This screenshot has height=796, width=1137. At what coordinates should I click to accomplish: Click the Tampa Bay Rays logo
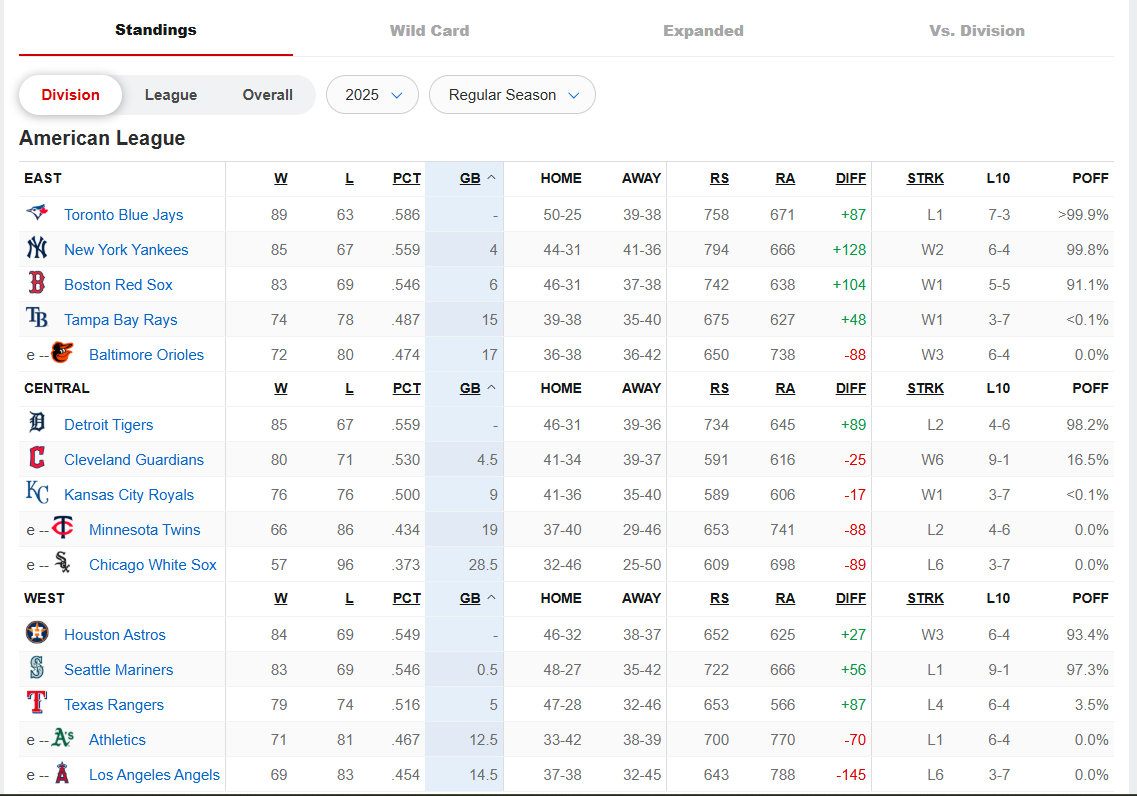37,318
